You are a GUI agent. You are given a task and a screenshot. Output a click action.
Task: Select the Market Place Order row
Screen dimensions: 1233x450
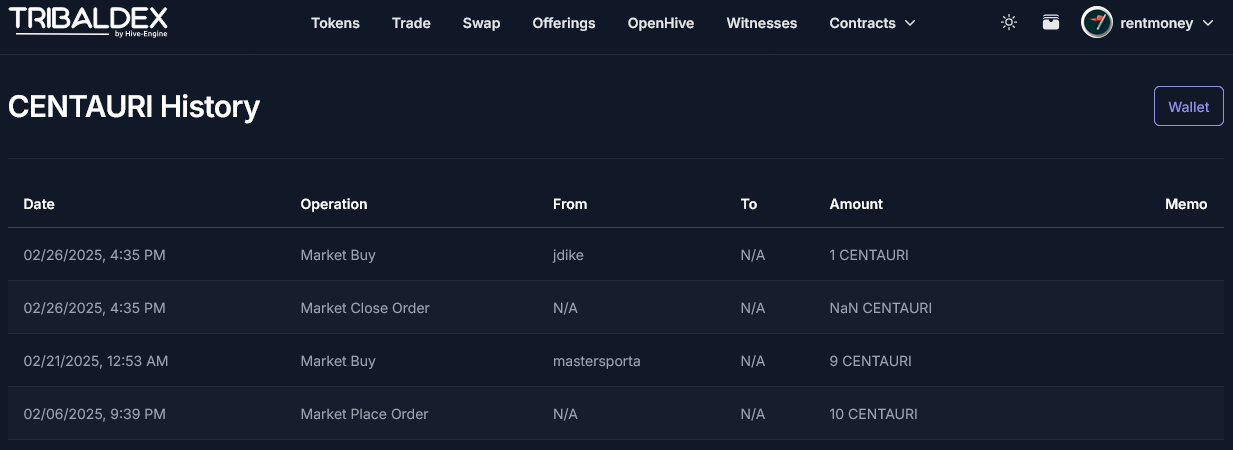364,414
